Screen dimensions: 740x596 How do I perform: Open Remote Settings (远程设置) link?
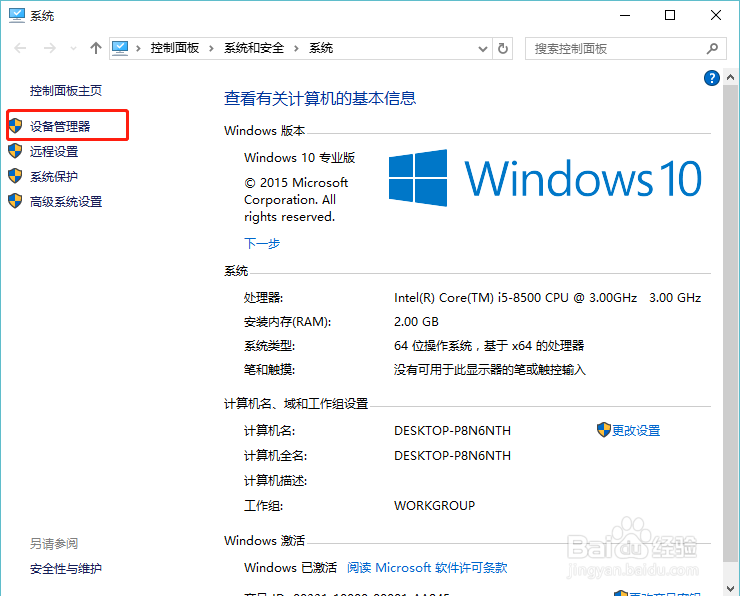tap(54, 151)
